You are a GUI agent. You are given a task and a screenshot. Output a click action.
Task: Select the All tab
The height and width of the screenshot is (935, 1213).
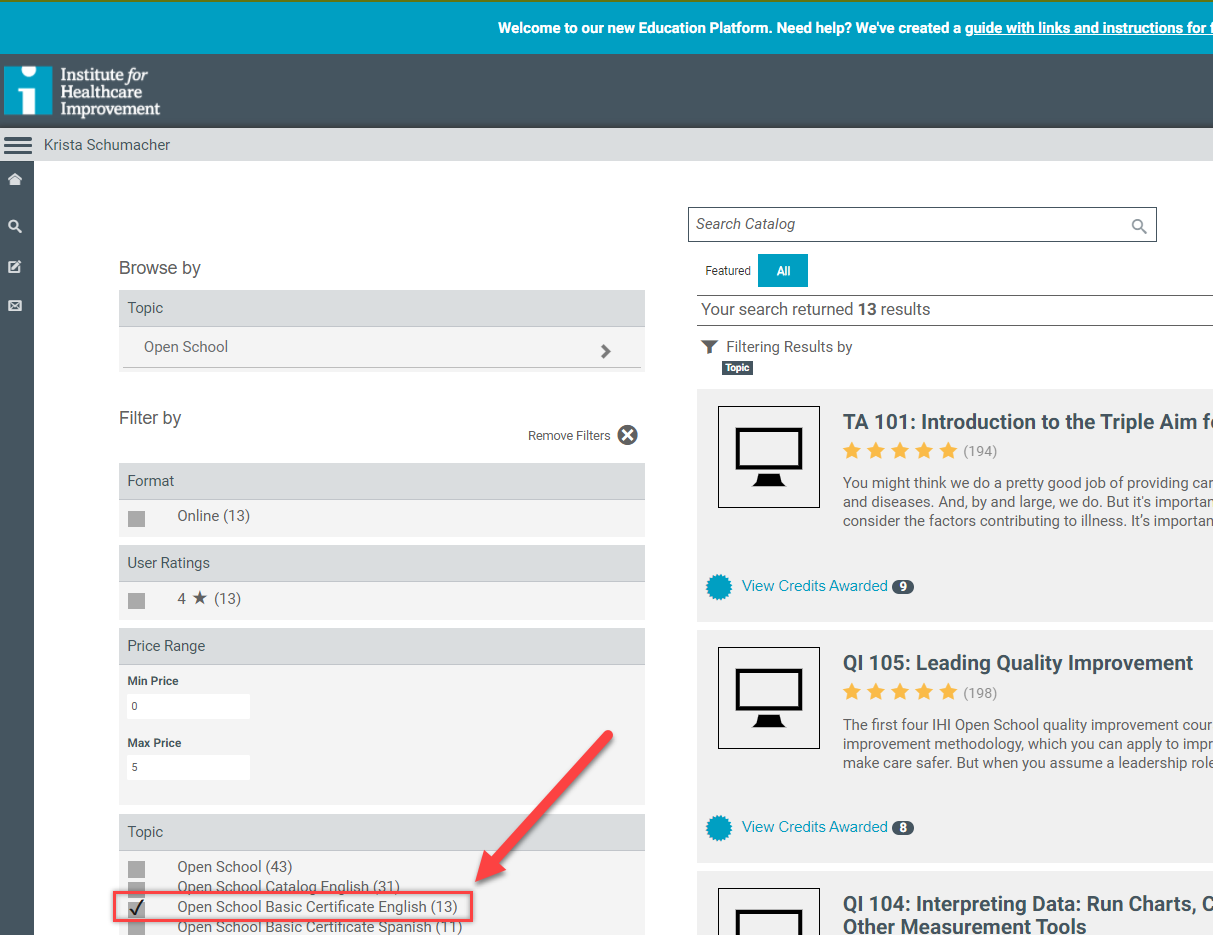(783, 271)
